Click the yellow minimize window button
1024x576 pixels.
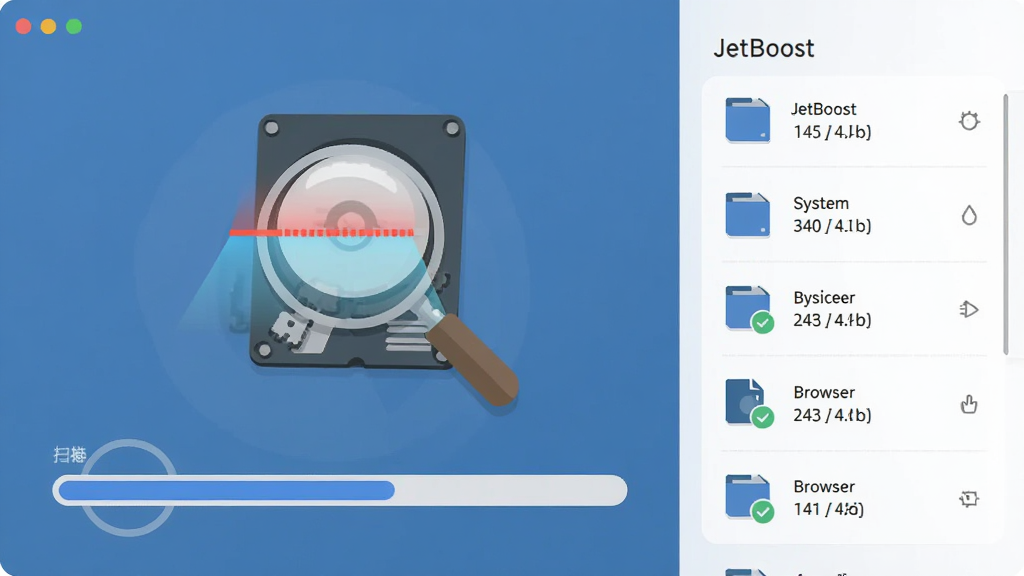click(x=48, y=26)
